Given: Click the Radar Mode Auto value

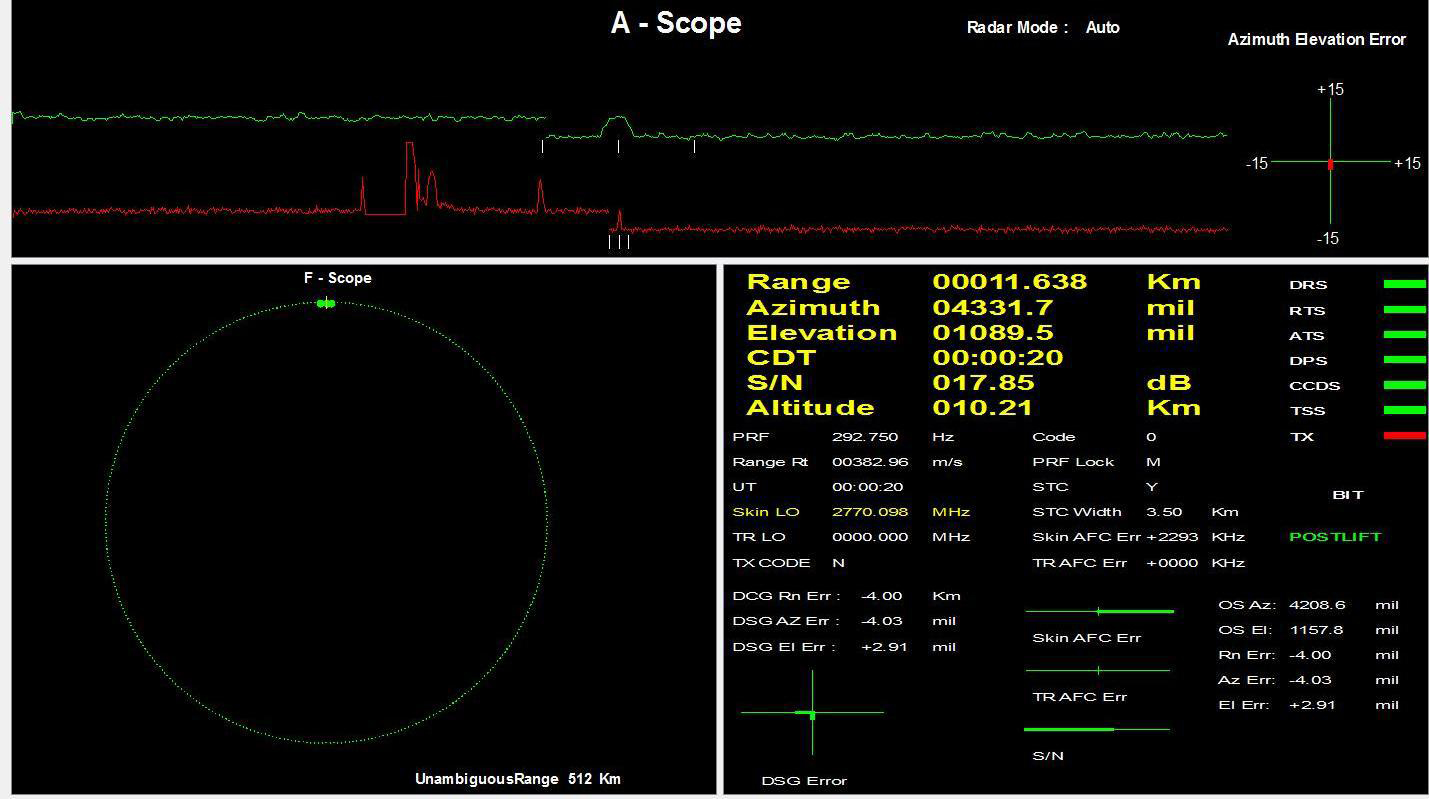Looking at the screenshot, I should [1103, 28].
